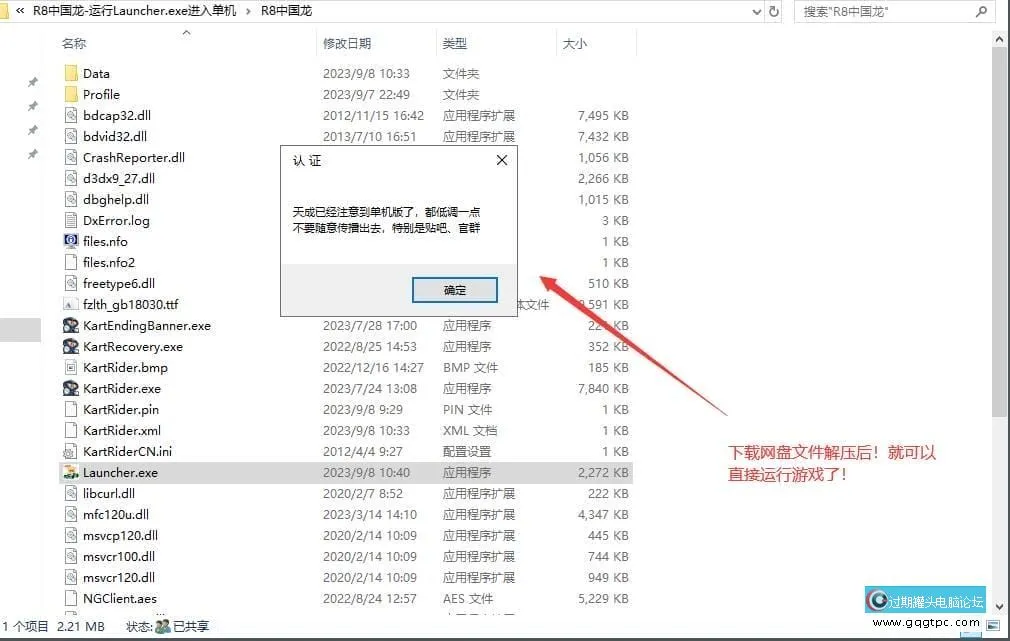Open KartRecovery.exe
Screen dimensions: 1010x641
[x=129, y=346]
